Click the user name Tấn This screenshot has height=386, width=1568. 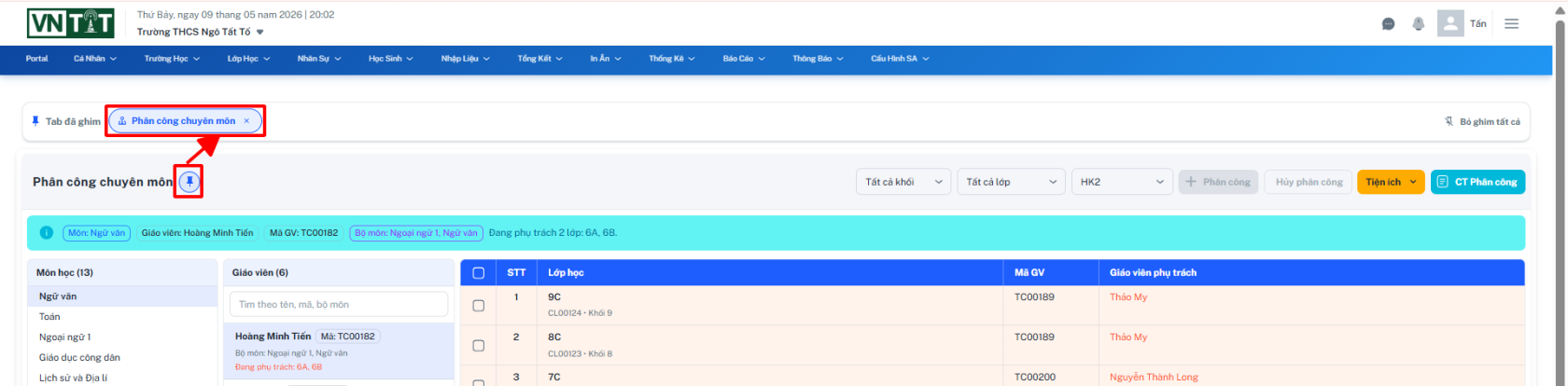tap(1478, 24)
